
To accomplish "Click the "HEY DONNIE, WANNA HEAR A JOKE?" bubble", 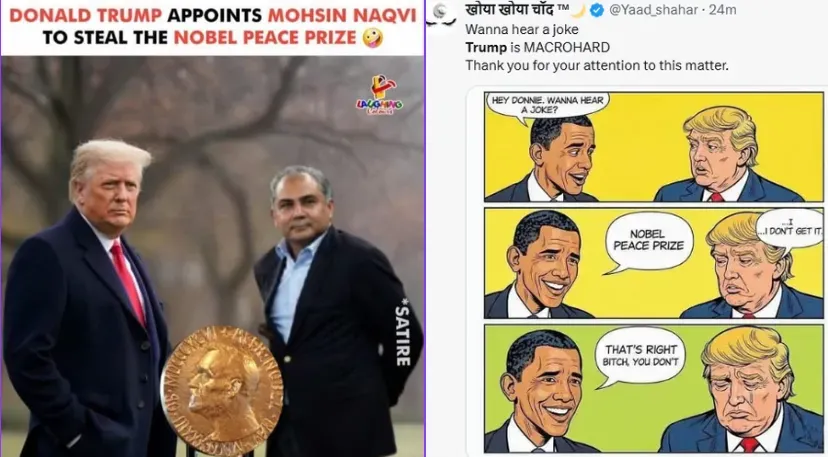I will click(547, 105).
